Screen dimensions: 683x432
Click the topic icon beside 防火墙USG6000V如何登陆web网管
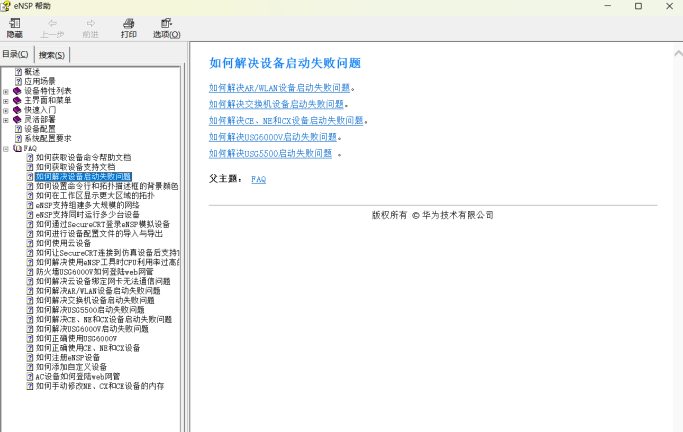point(30,272)
